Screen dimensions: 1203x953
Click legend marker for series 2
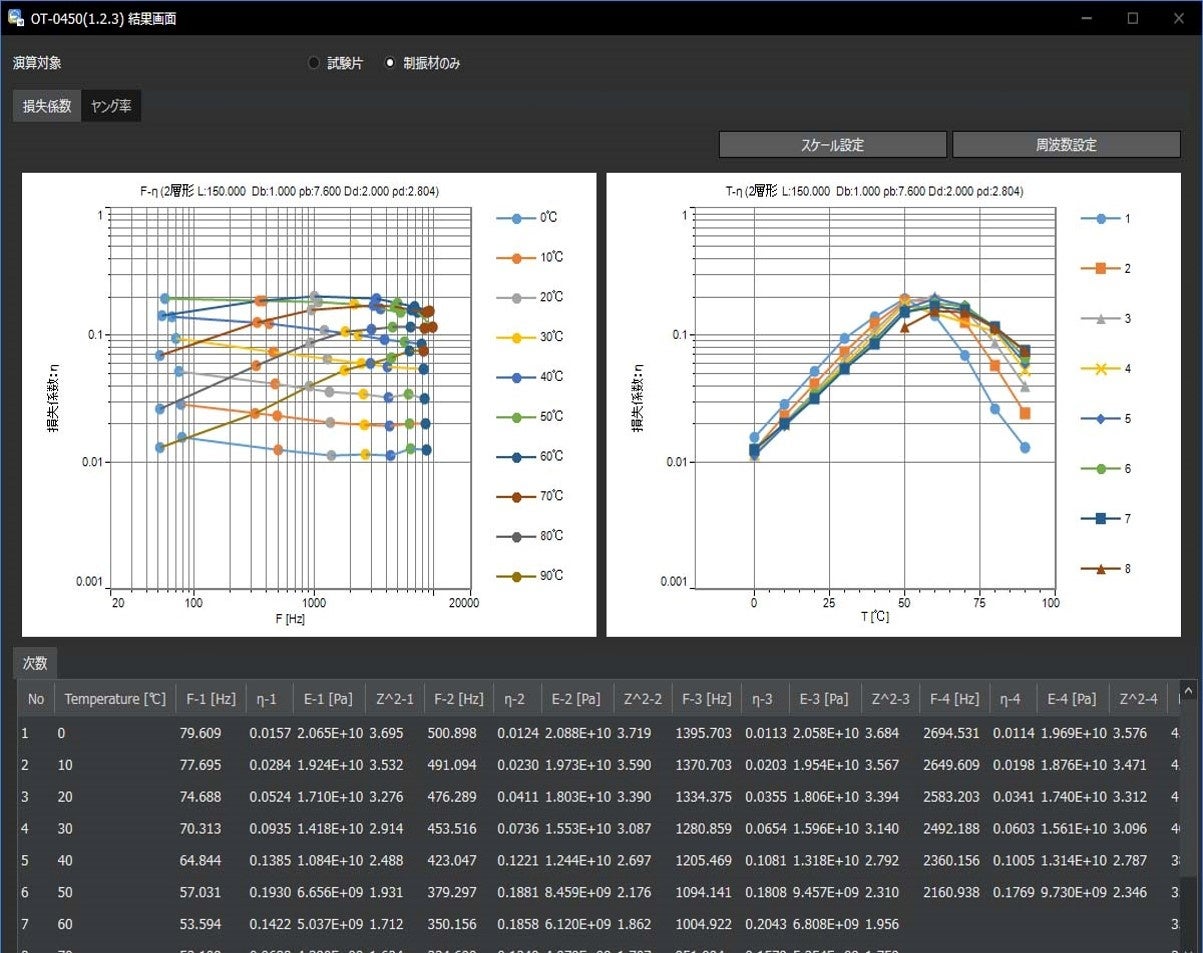tap(1101, 268)
